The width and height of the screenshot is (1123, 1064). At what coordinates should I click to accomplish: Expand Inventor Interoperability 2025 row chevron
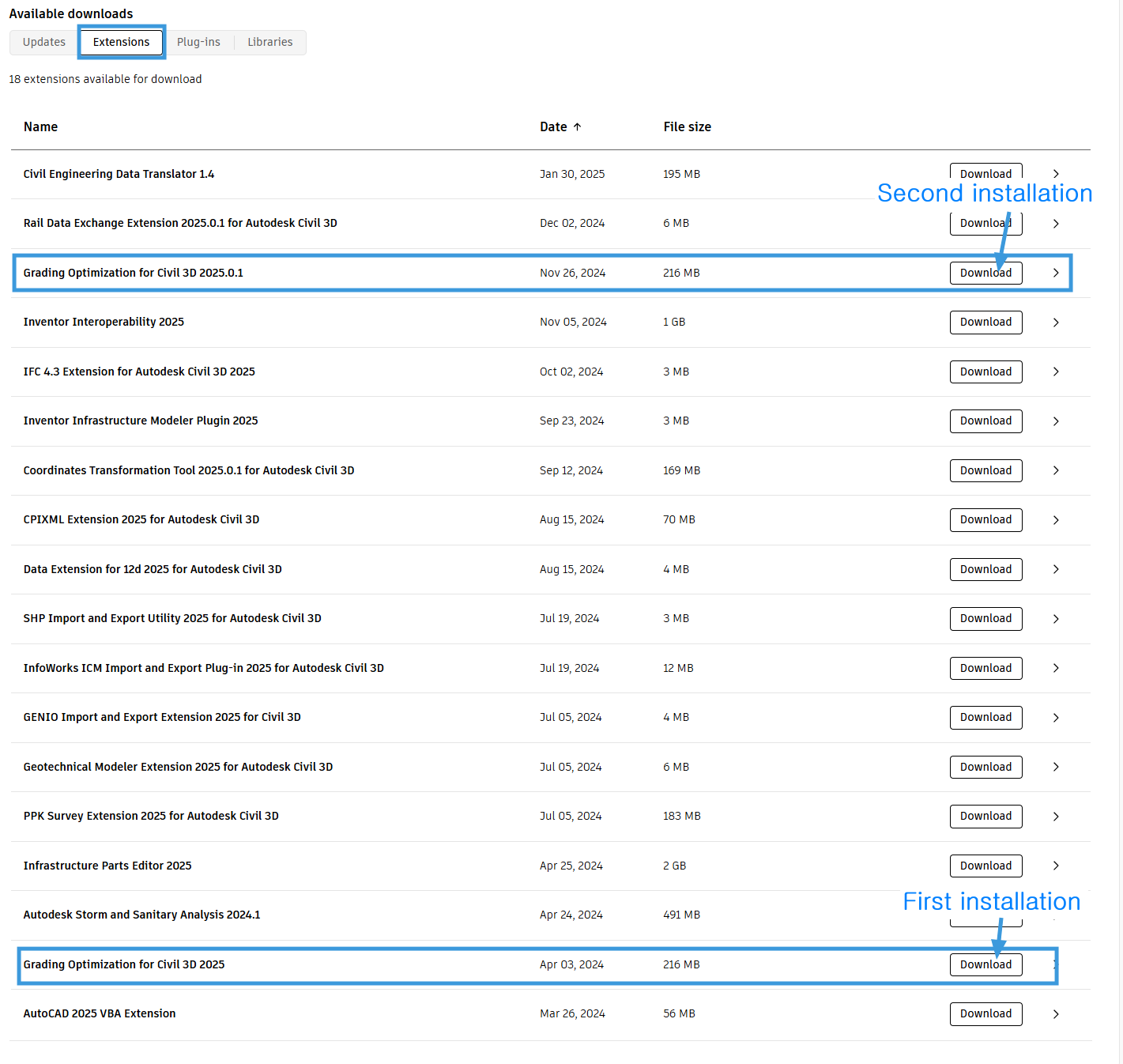[1056, 323]
